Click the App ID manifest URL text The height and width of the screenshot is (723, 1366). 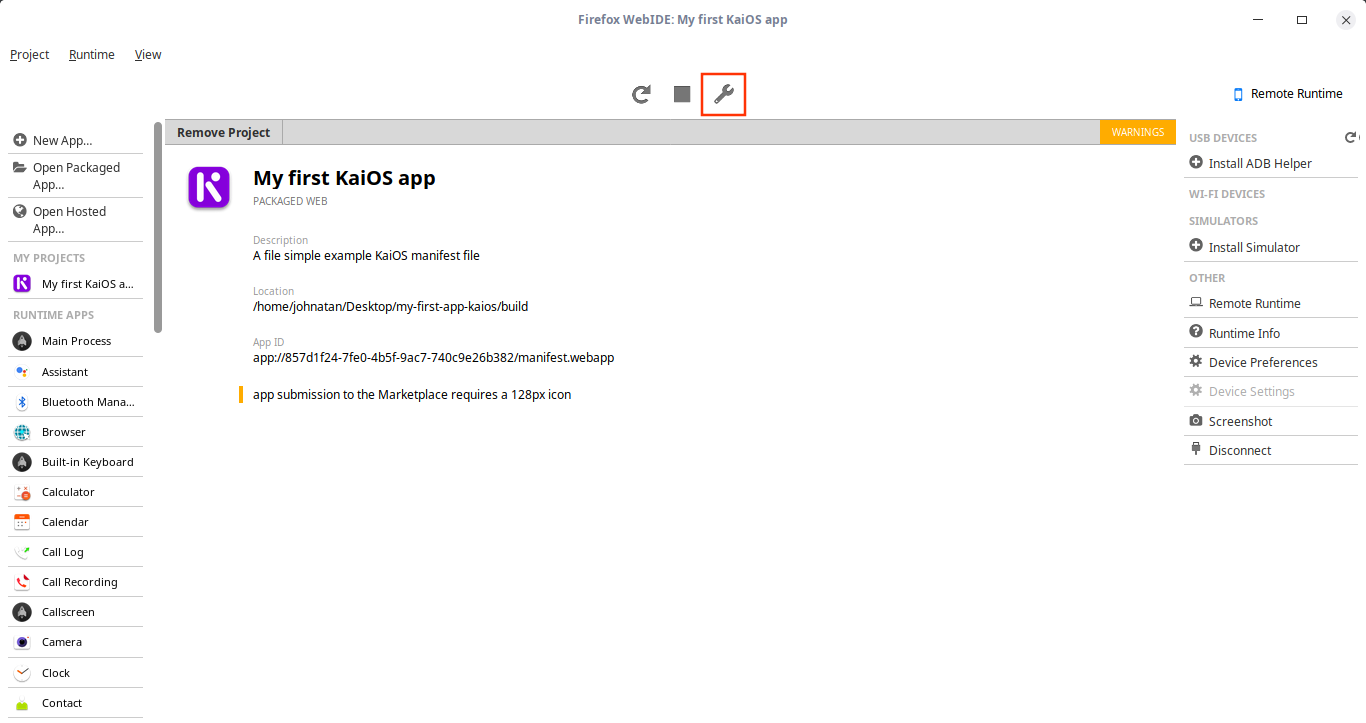coord(433,357)
